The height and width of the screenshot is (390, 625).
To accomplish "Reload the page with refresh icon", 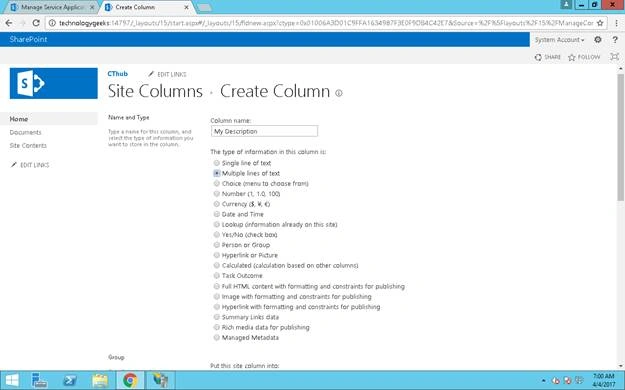I will (36, 23).
